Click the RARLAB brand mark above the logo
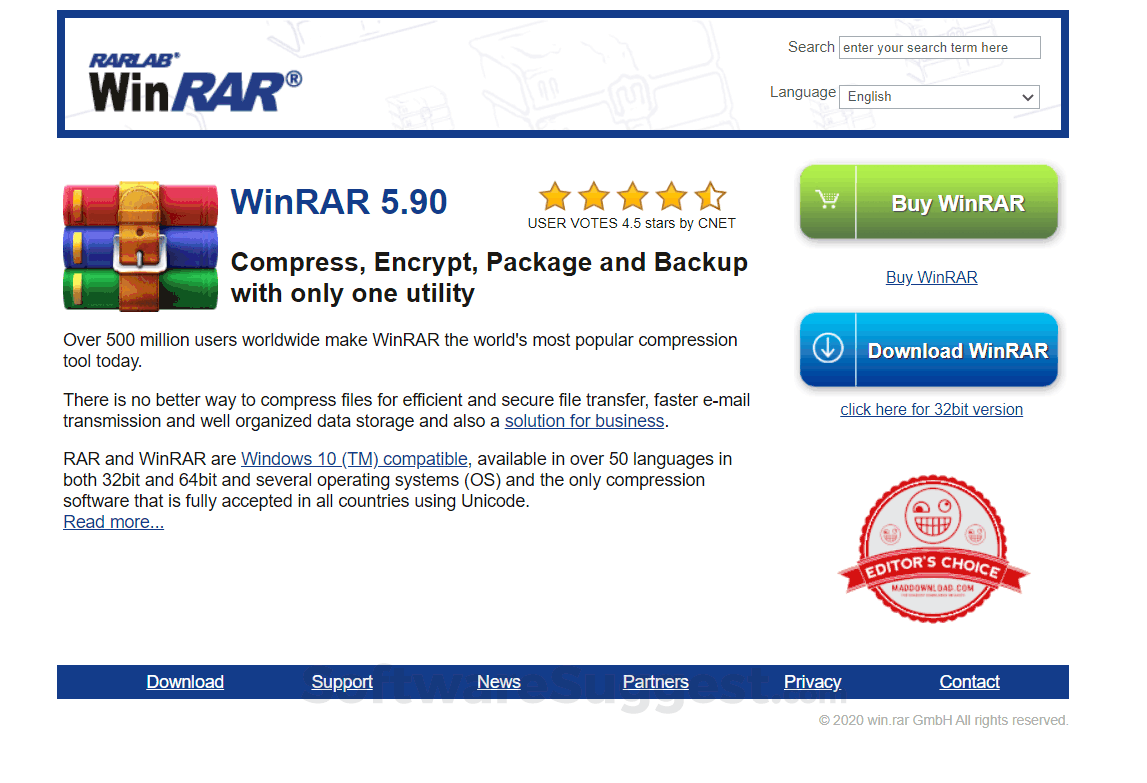The image size is (1147, 783). (135, 60)
